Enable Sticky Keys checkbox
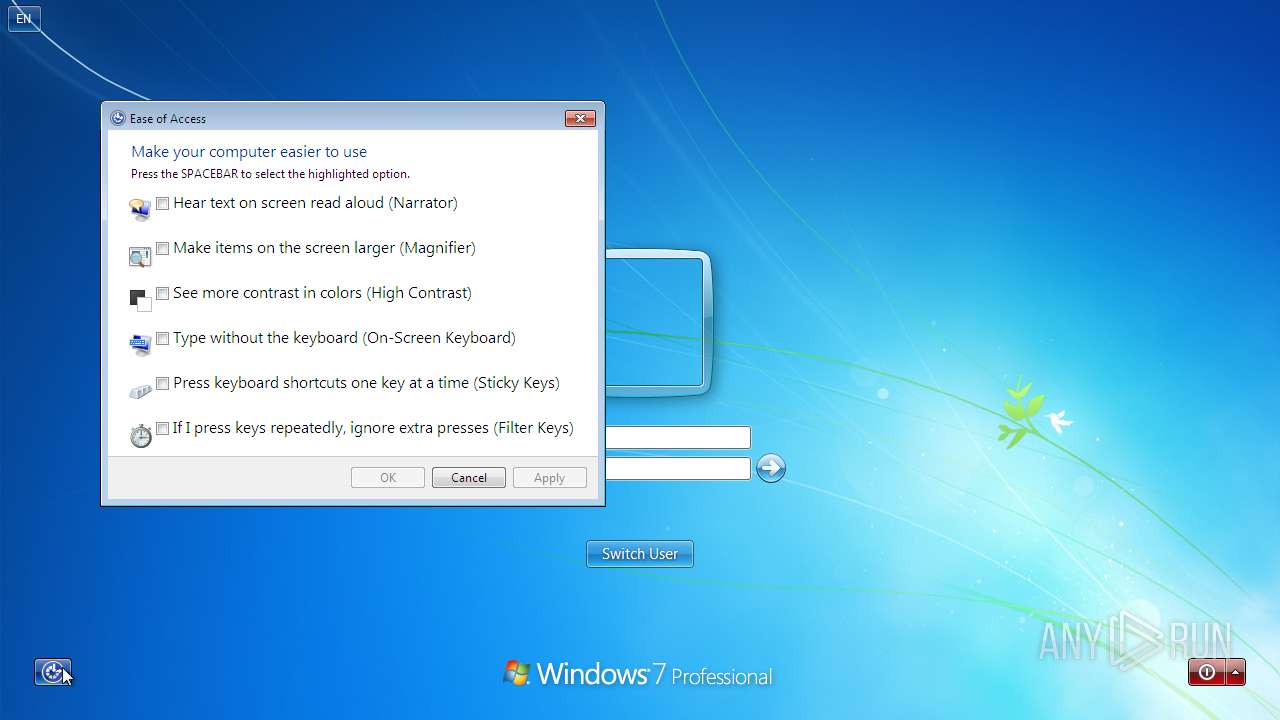The height and width of the screenshot is (720, 1280). (162, 383)
